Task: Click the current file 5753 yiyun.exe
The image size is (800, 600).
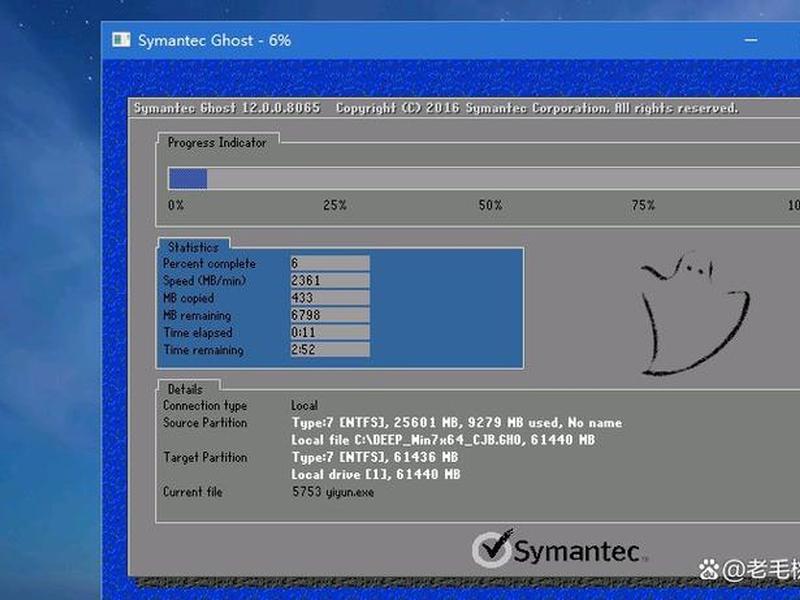Action: click(x=333, y=492)
